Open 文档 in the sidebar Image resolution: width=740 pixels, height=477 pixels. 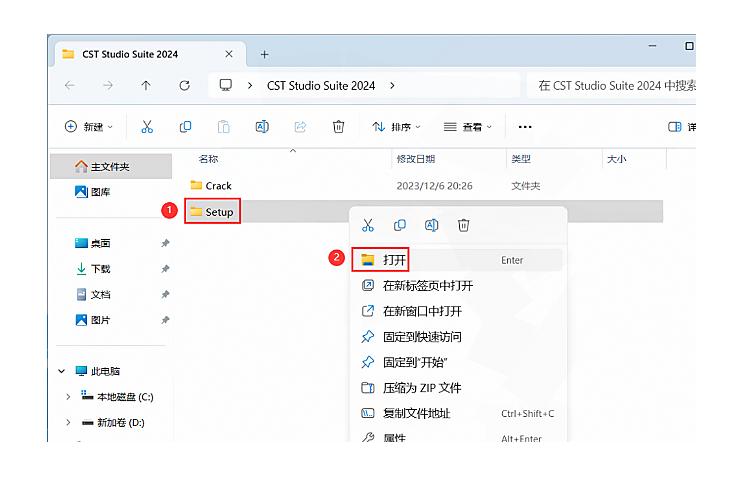pyautogui.click(x=92, y=294)
